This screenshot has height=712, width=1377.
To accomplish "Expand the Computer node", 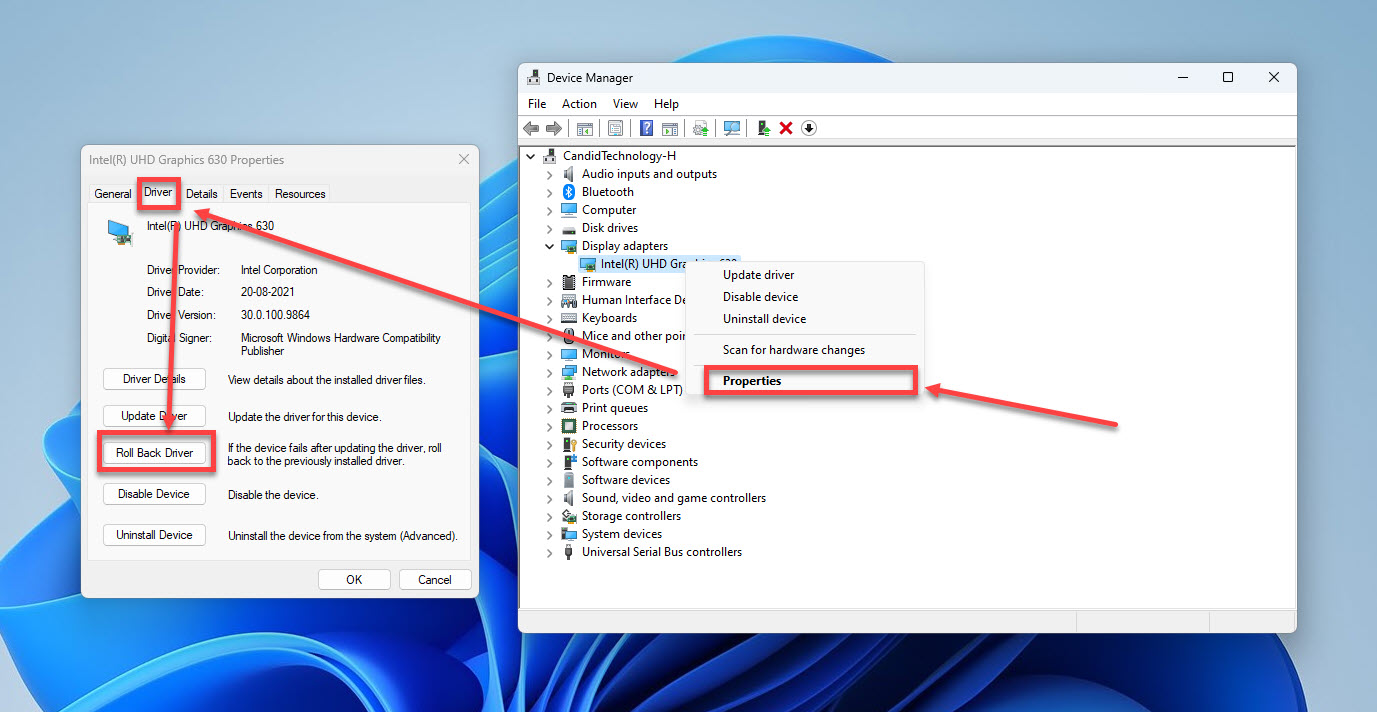I will (x=549, y=210).
